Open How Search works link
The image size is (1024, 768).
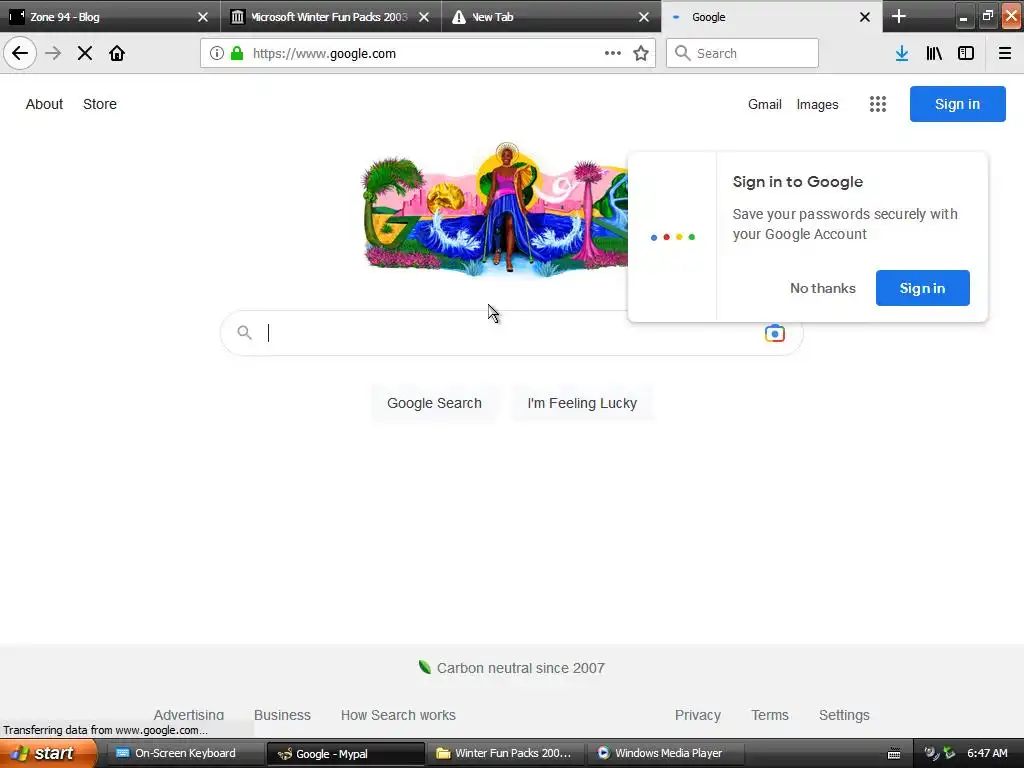pyautogui.click(x=398, y=715)
